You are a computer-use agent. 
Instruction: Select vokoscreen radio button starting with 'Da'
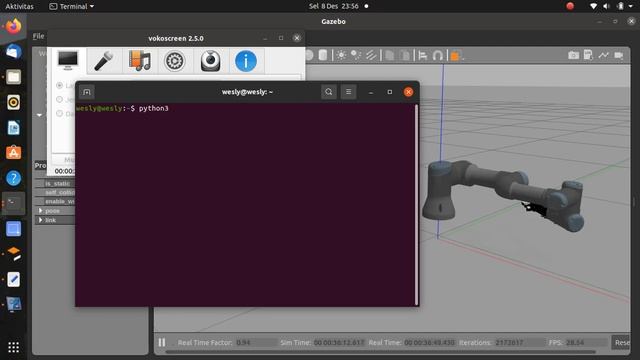(x=60, y=113)
